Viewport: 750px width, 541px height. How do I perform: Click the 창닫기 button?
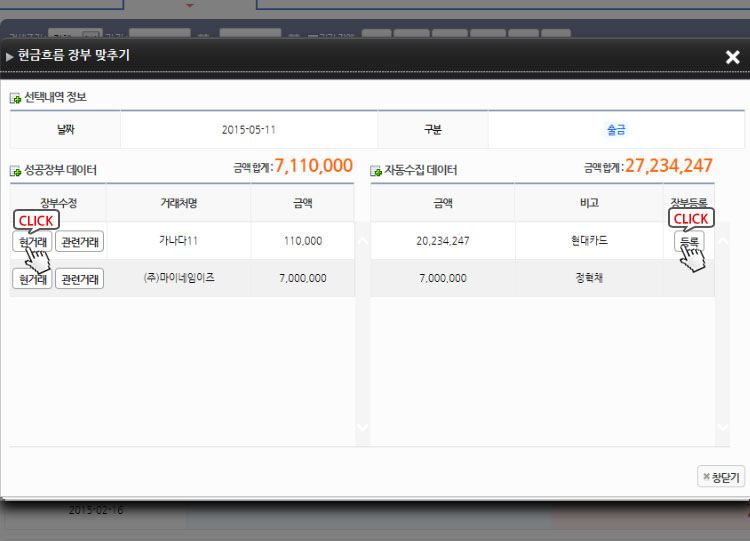(721, 477)
